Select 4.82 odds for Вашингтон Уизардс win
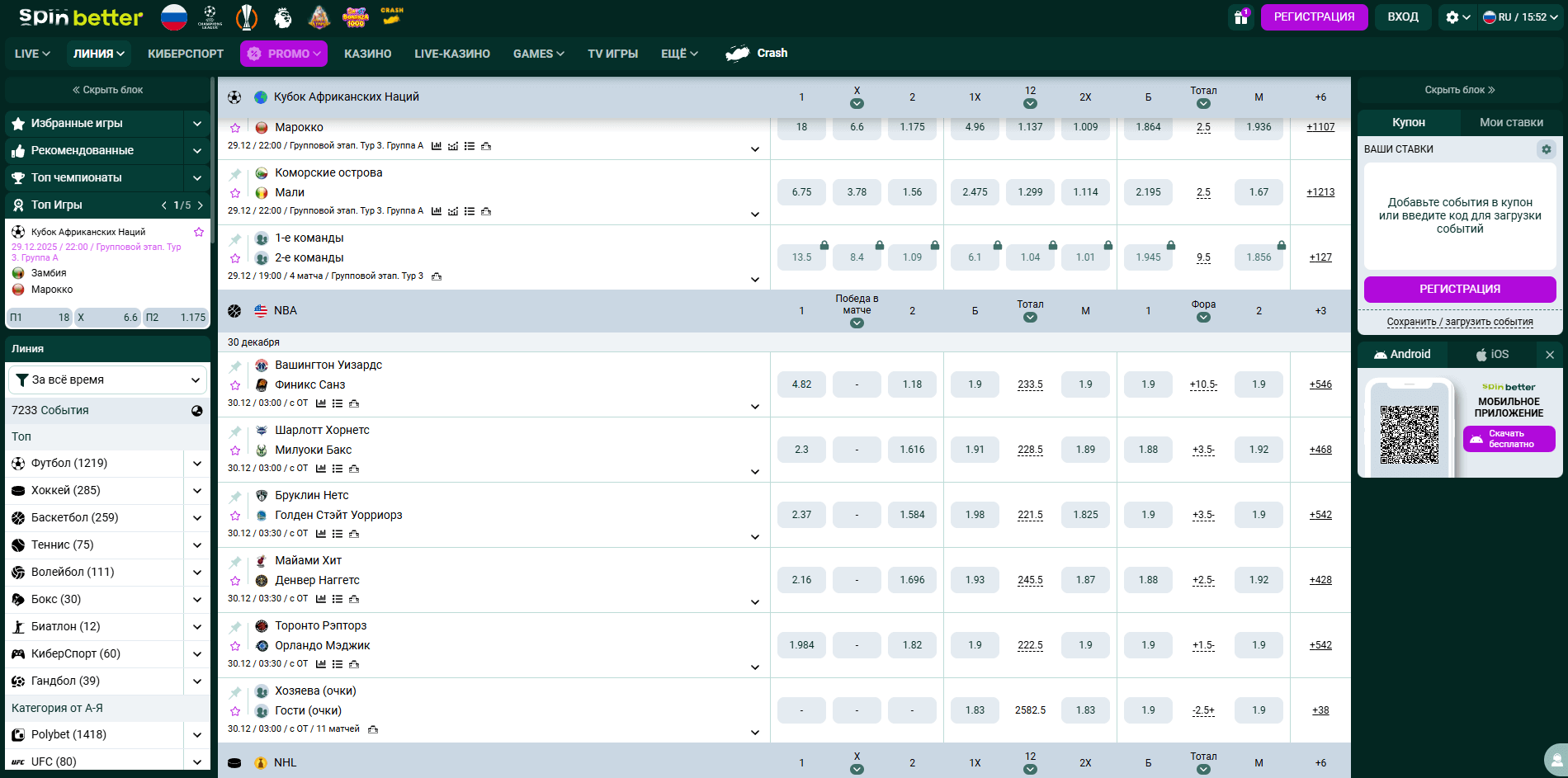 (x=801, y=384)
